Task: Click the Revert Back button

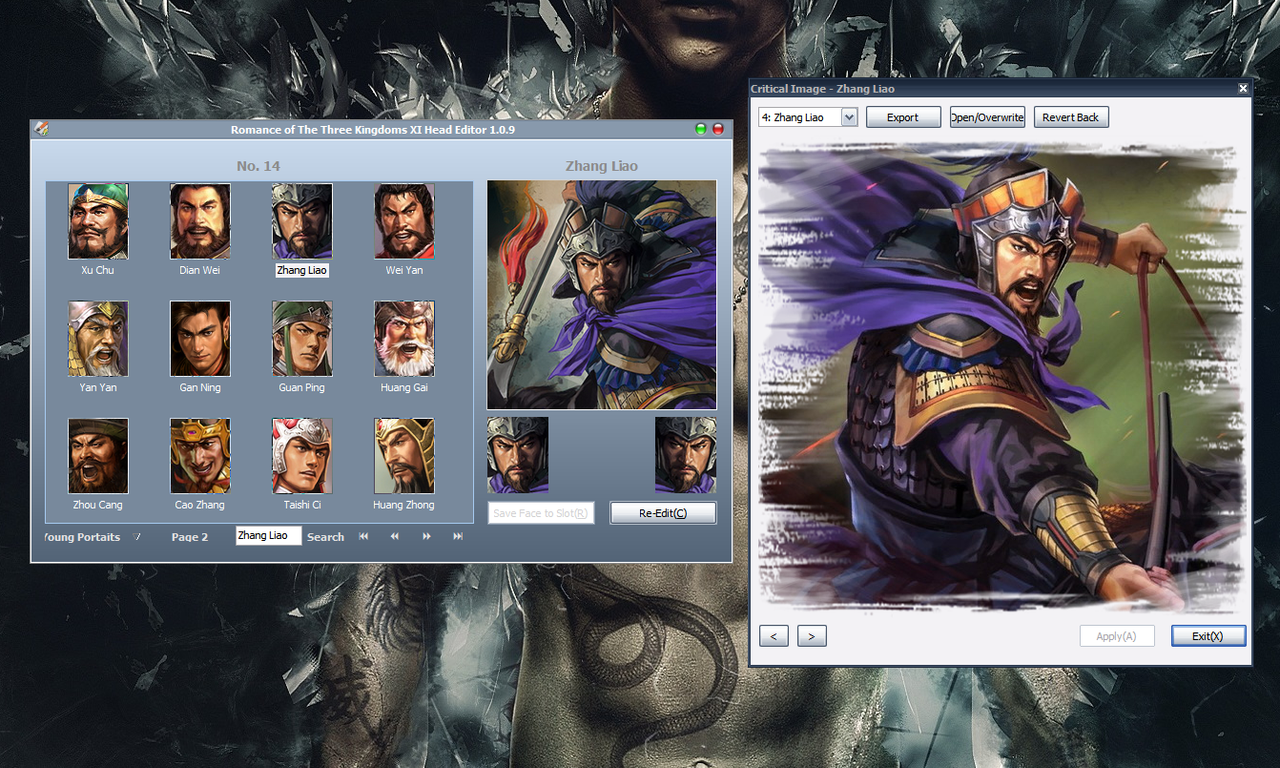Action: click(1071, 117)
